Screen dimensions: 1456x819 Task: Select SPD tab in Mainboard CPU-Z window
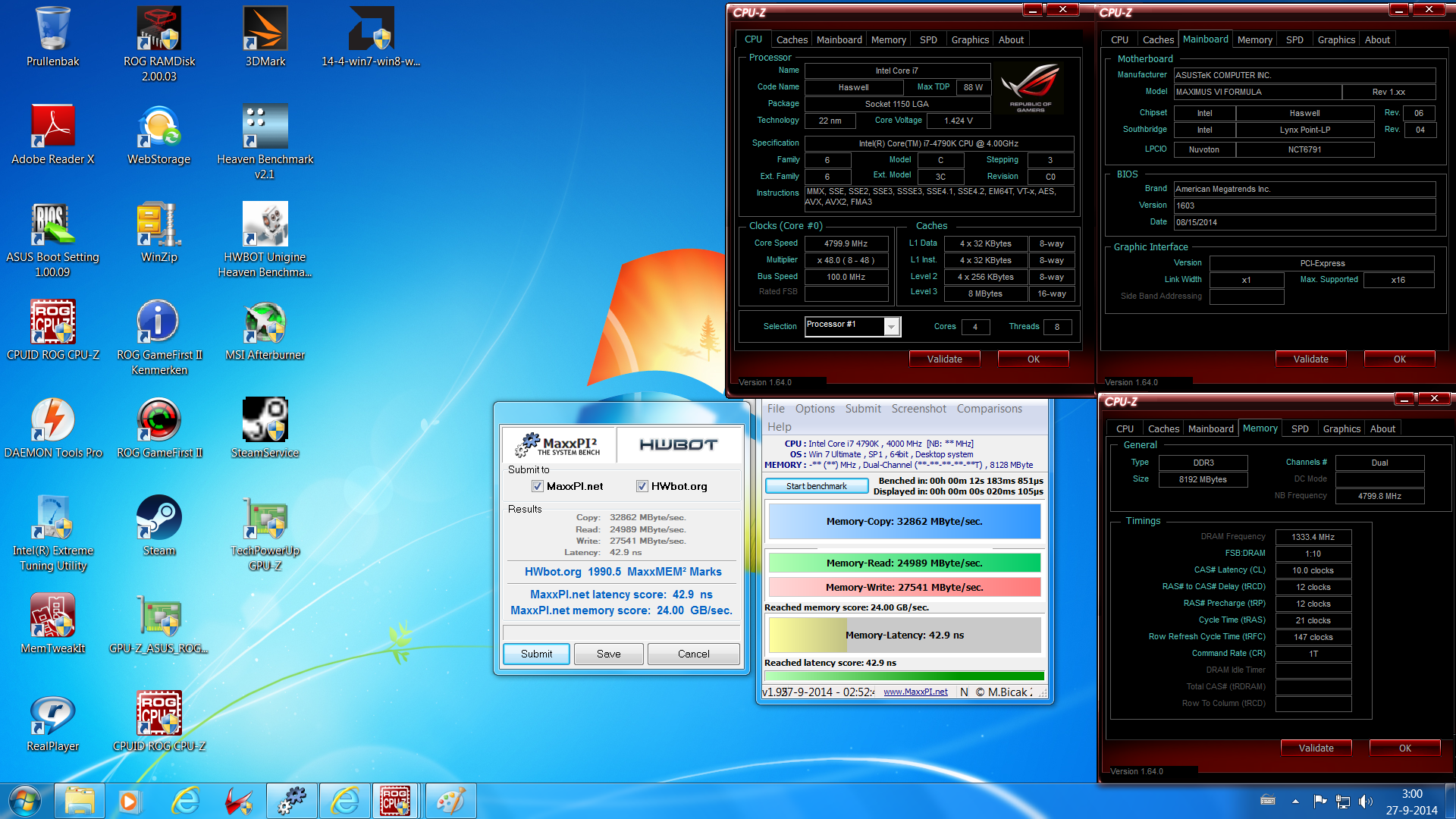(x=1294, y=39)
